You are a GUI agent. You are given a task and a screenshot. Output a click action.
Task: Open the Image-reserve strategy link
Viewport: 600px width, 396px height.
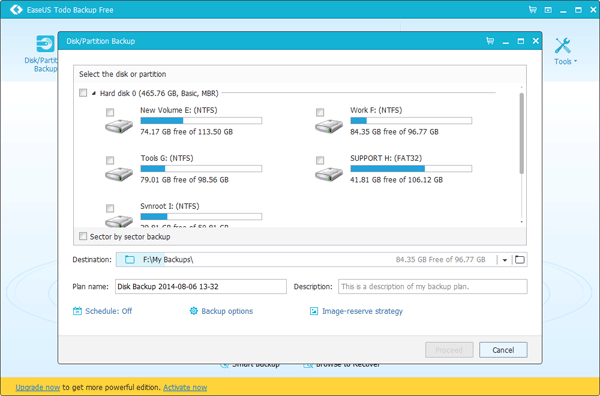click(x=362, y=311)
